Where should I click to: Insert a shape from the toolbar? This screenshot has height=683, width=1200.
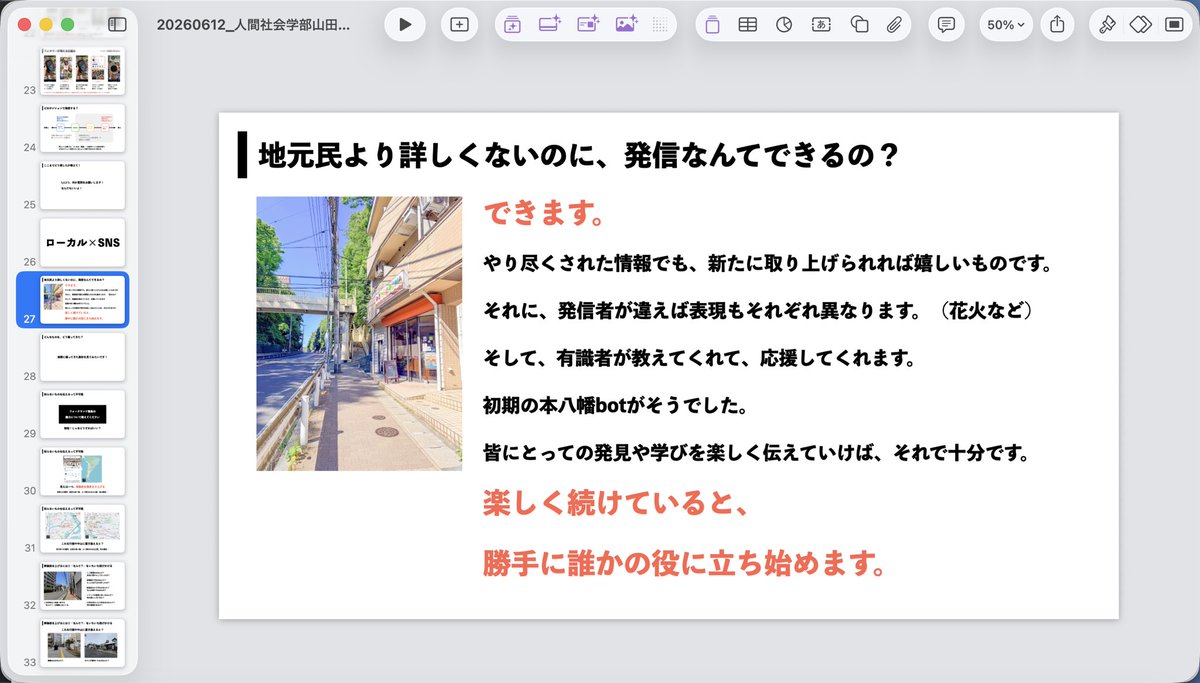858,25
